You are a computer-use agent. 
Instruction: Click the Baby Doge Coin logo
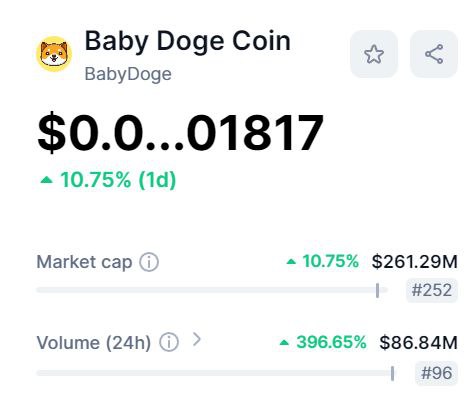click(x=54, y=54)
